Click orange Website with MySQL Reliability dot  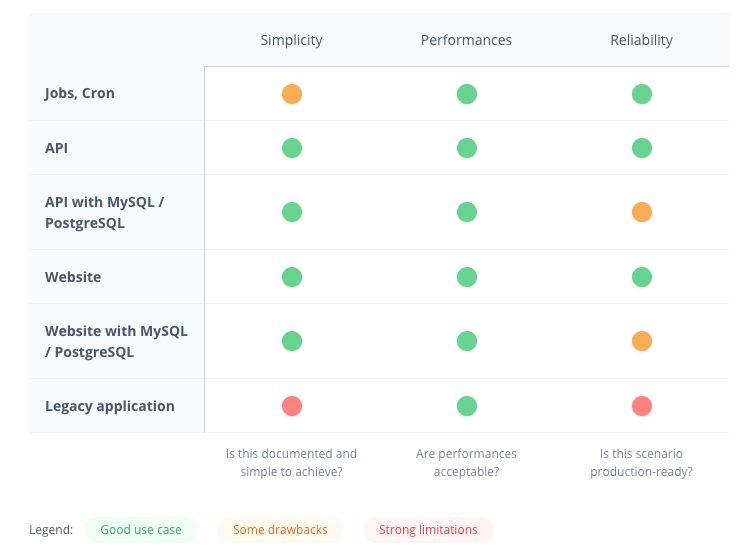642,341
